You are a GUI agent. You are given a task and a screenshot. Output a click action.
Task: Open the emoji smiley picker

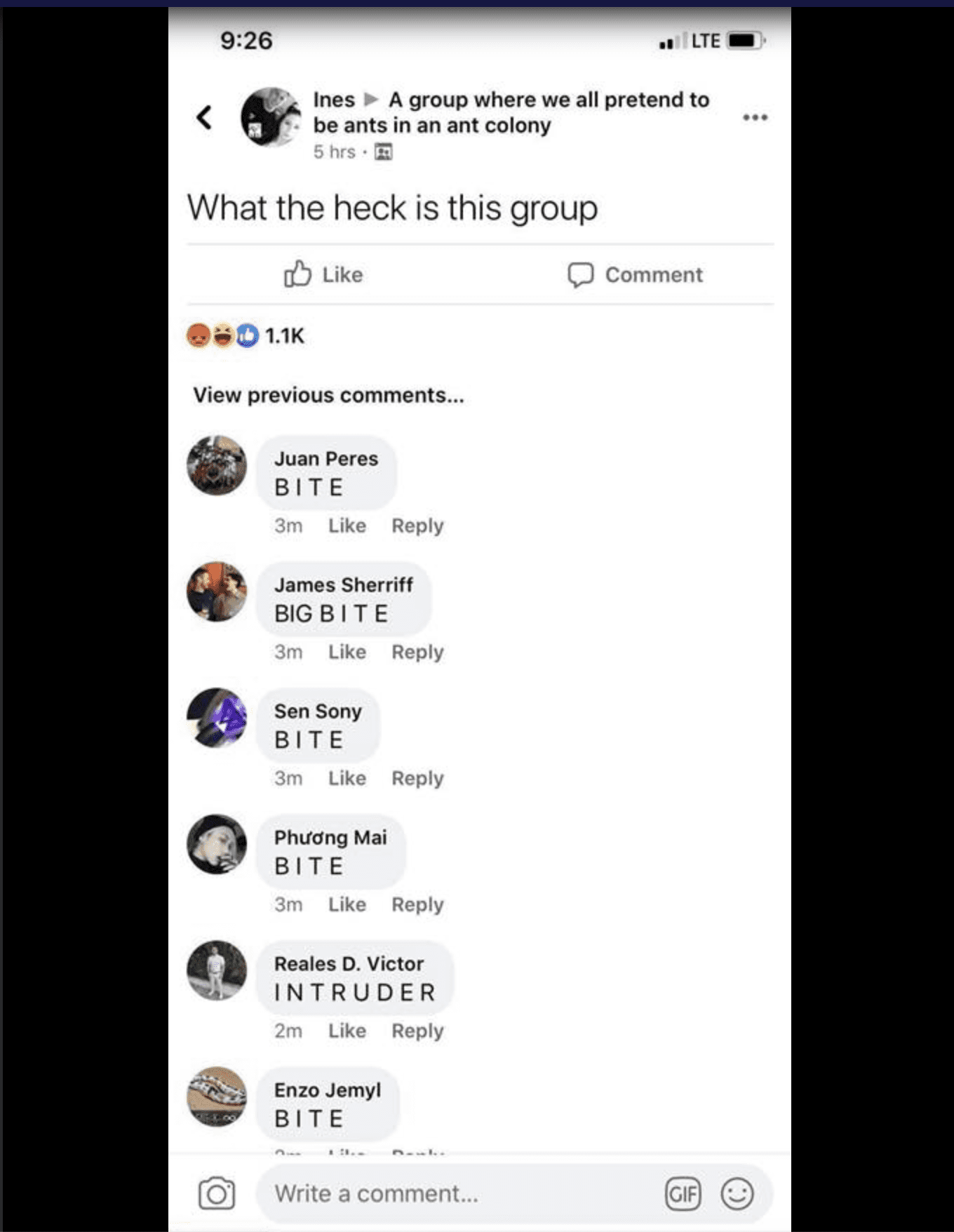tap(737, 1193)
